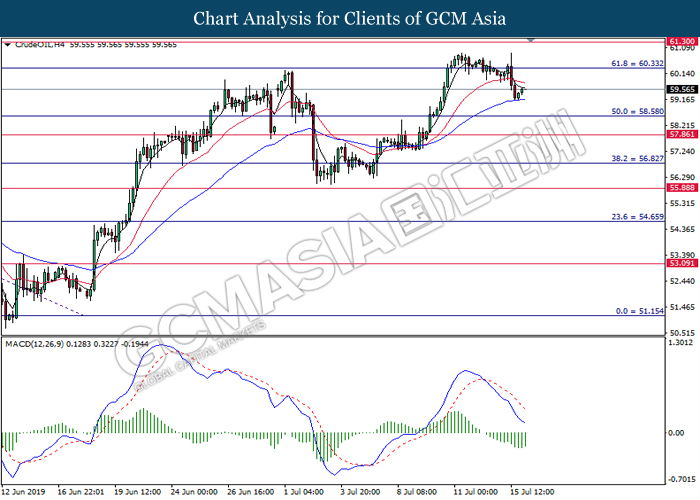Screen dimensions: 700x500
Task: Click the 38.2 = 56.827 Fibonacci label
Action: [637, 158]
